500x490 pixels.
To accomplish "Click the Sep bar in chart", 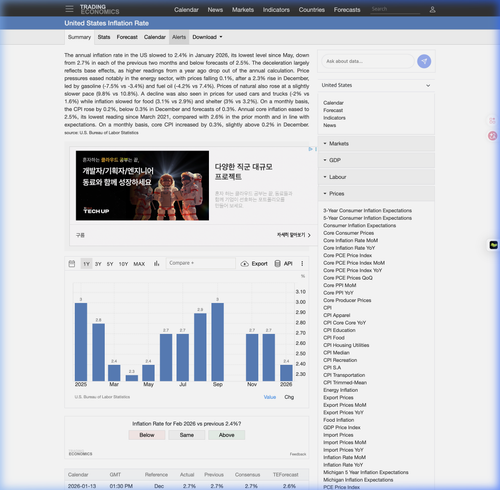I will point(218,342).
